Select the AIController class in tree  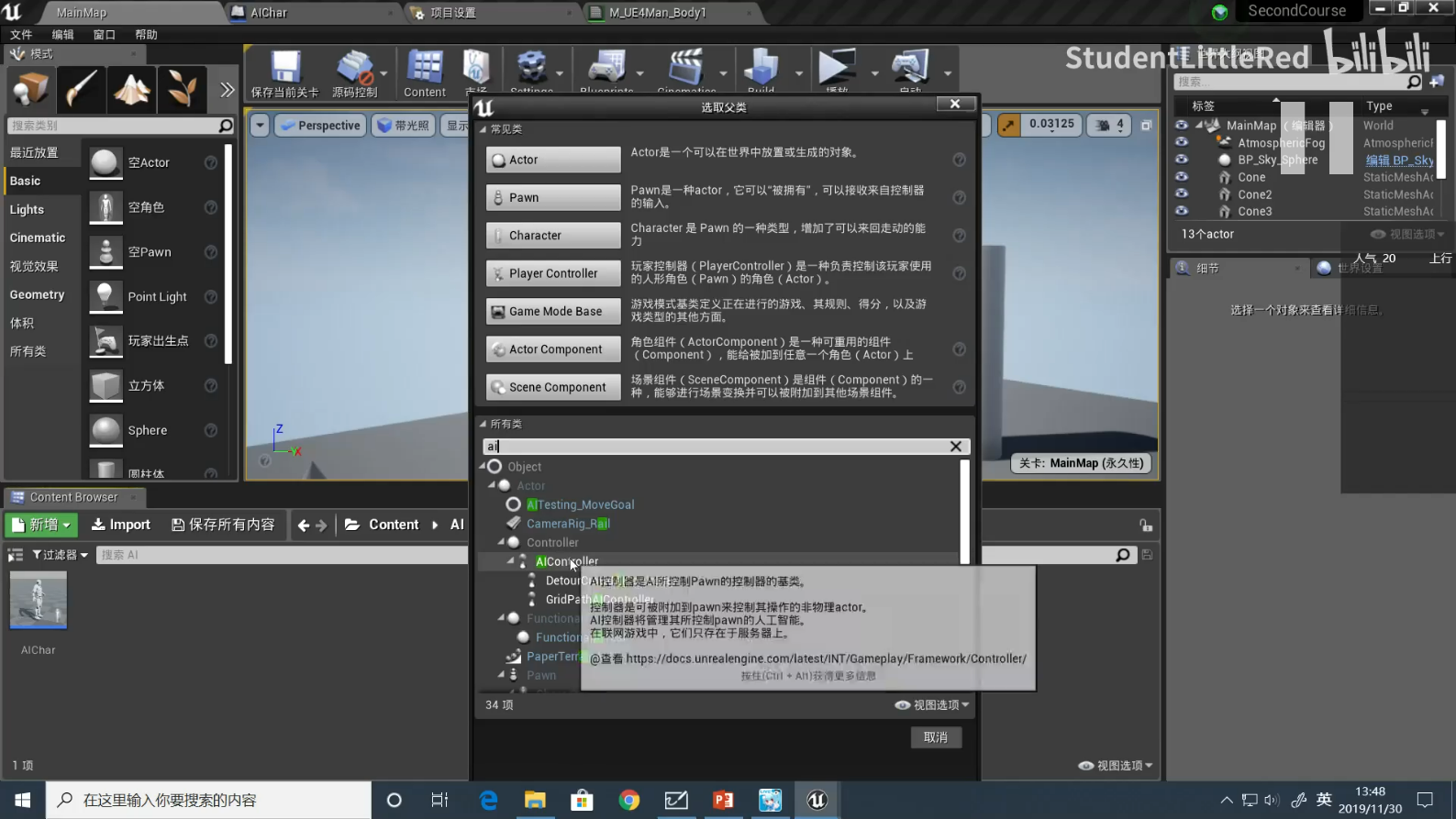pyautogui.click(x=567, y=561)
